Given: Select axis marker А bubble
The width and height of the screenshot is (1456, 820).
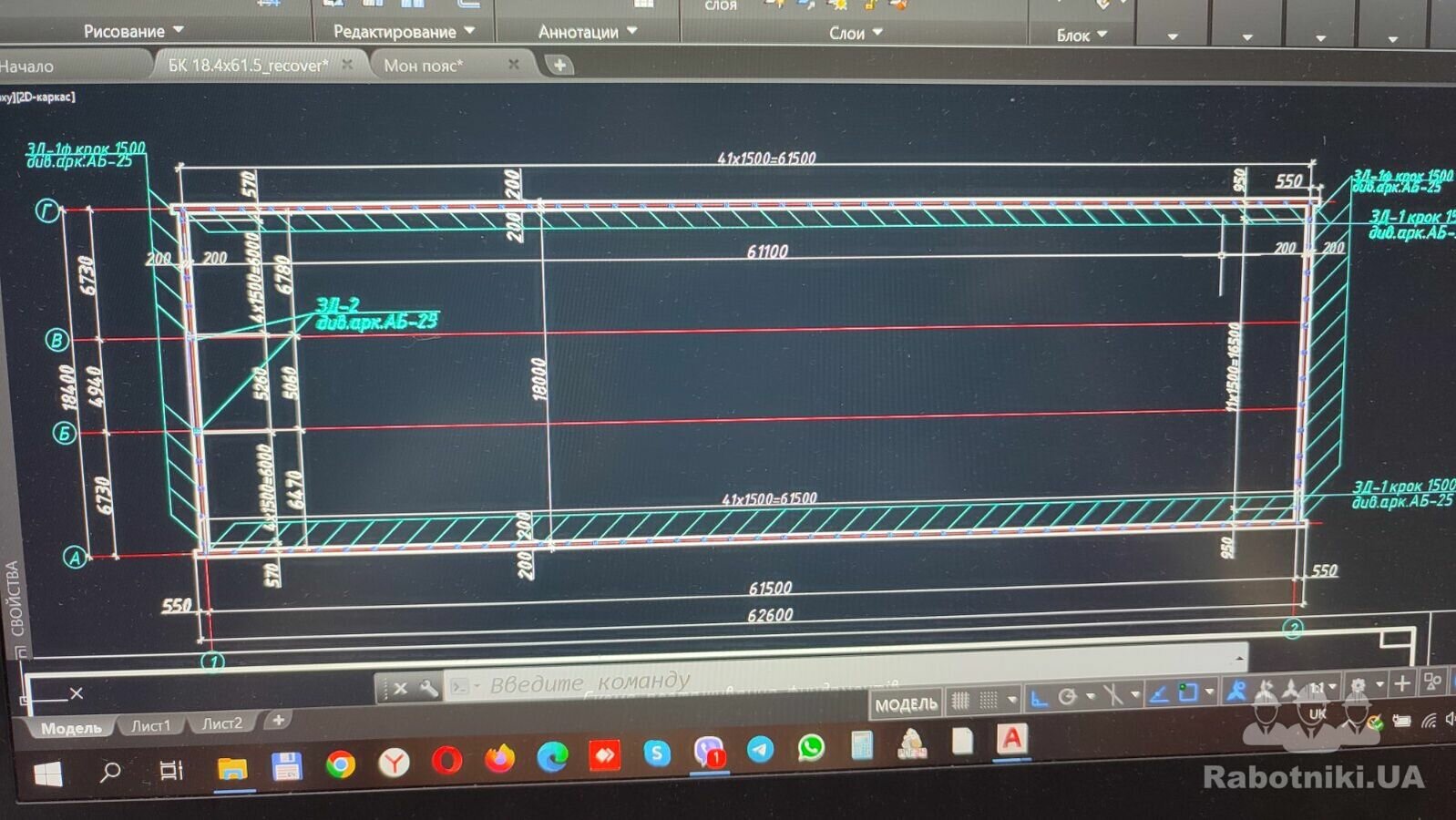Looking at the screenshot, I should point(76,557).
